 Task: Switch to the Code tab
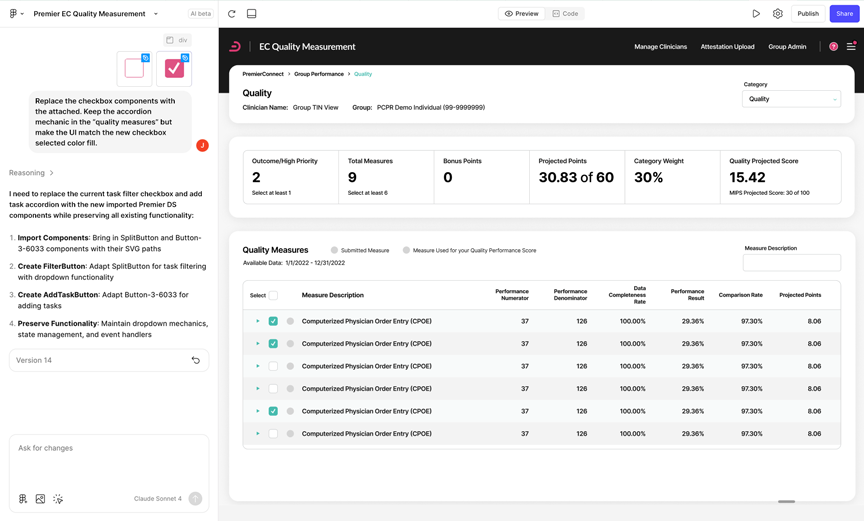point(565,14)
